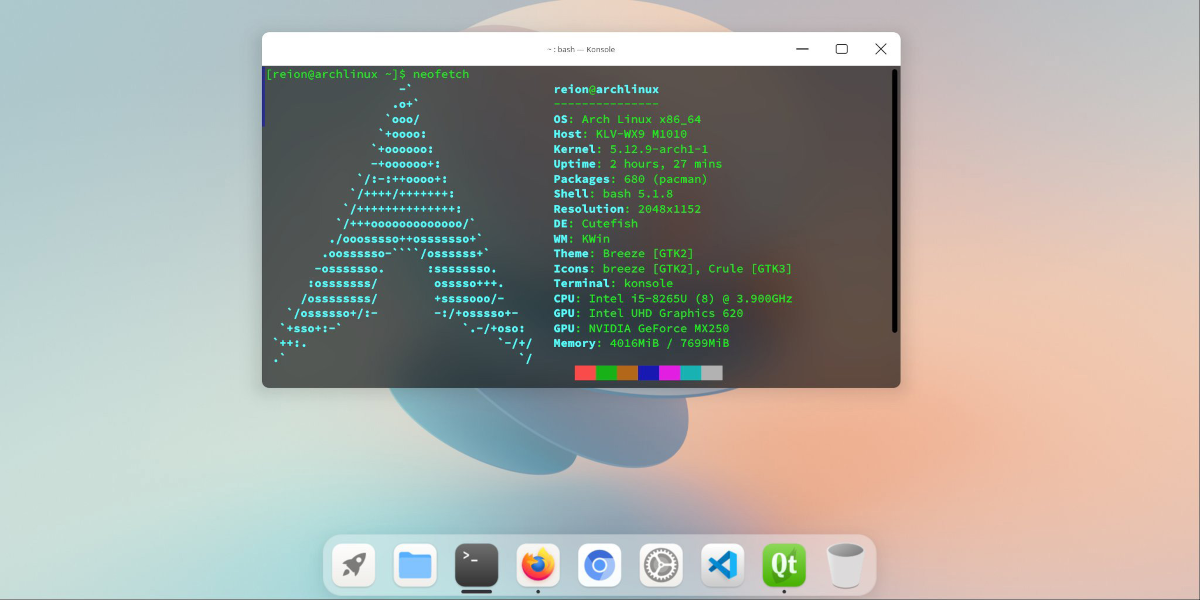
Task: Click the 'Theme: Breeze [GTK2]' line
Action: 624,254
